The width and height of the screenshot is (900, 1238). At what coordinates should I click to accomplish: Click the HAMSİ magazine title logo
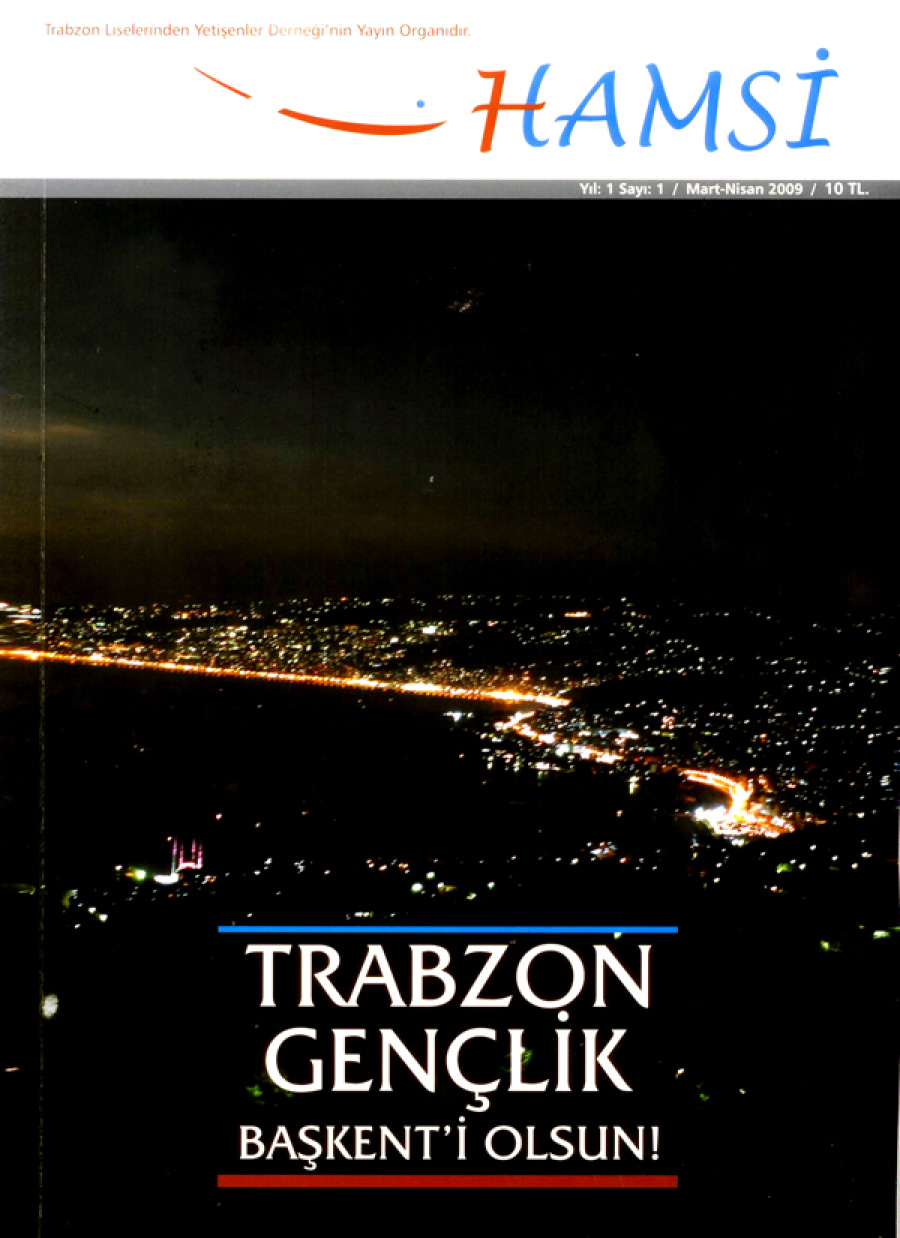pos(657,102)
